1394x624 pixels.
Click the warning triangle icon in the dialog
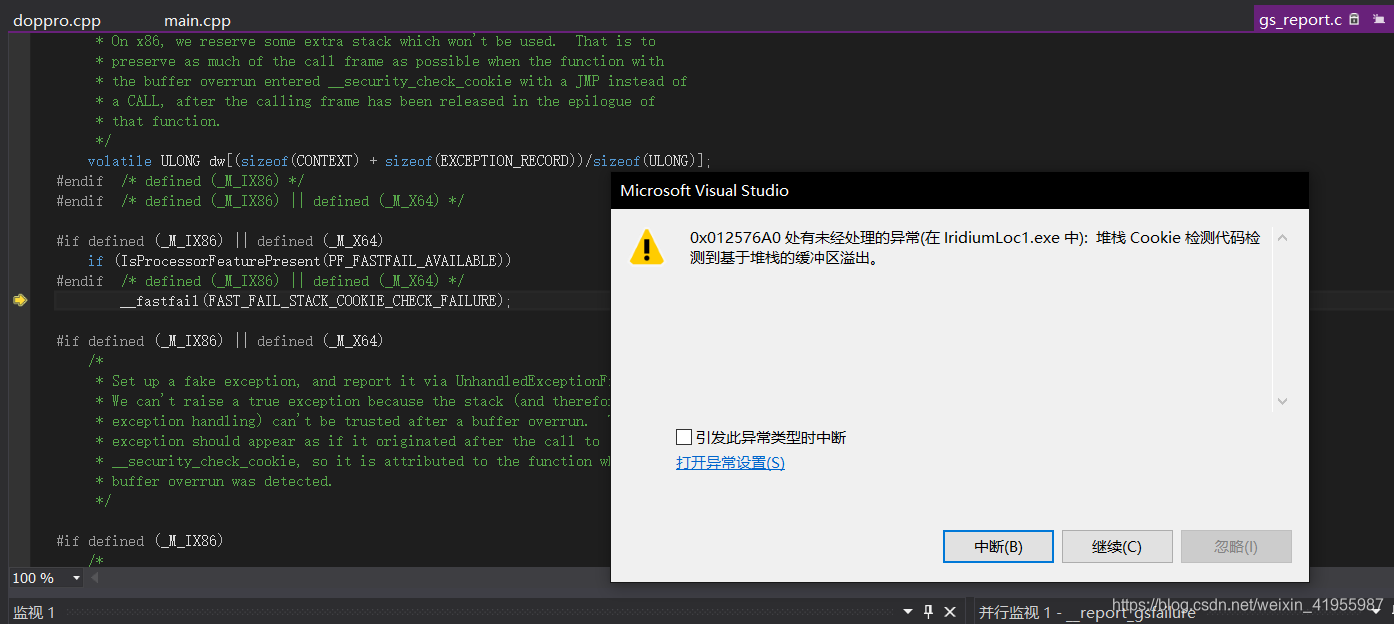coord(646,245)
